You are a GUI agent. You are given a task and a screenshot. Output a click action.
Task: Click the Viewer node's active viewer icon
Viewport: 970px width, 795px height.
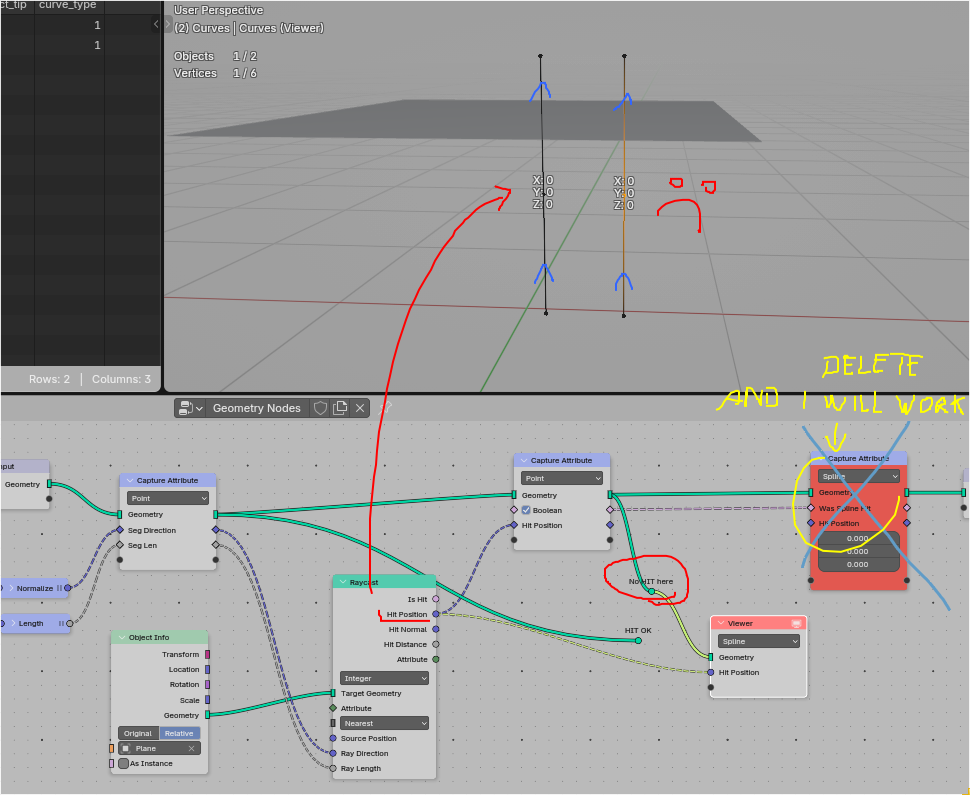(796, 623)
